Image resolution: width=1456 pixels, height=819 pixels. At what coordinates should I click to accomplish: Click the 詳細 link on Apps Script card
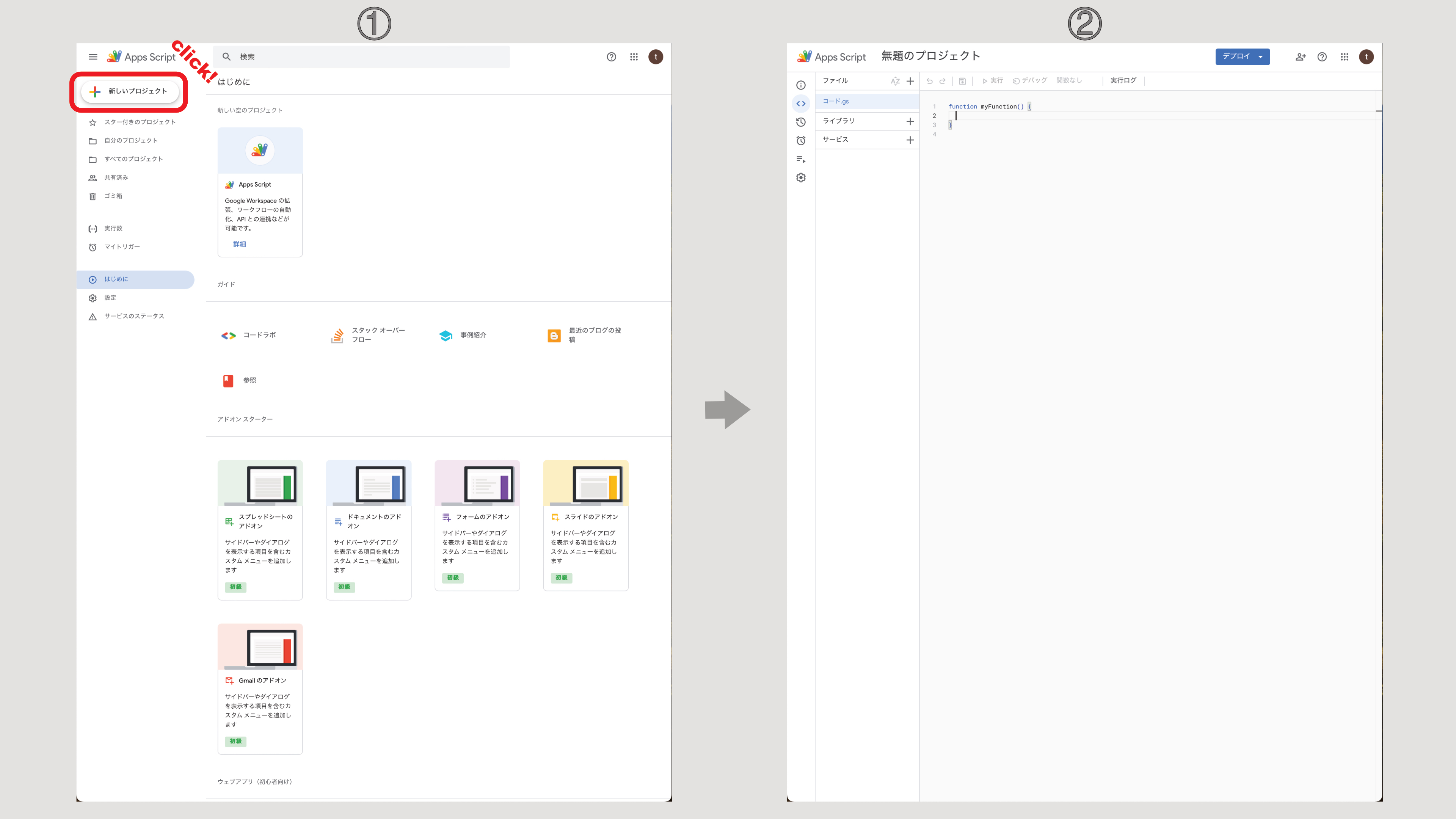click(x=240, y=244)
